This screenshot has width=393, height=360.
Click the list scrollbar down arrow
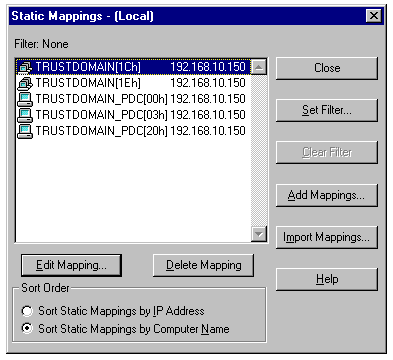(x=259, y=234)
